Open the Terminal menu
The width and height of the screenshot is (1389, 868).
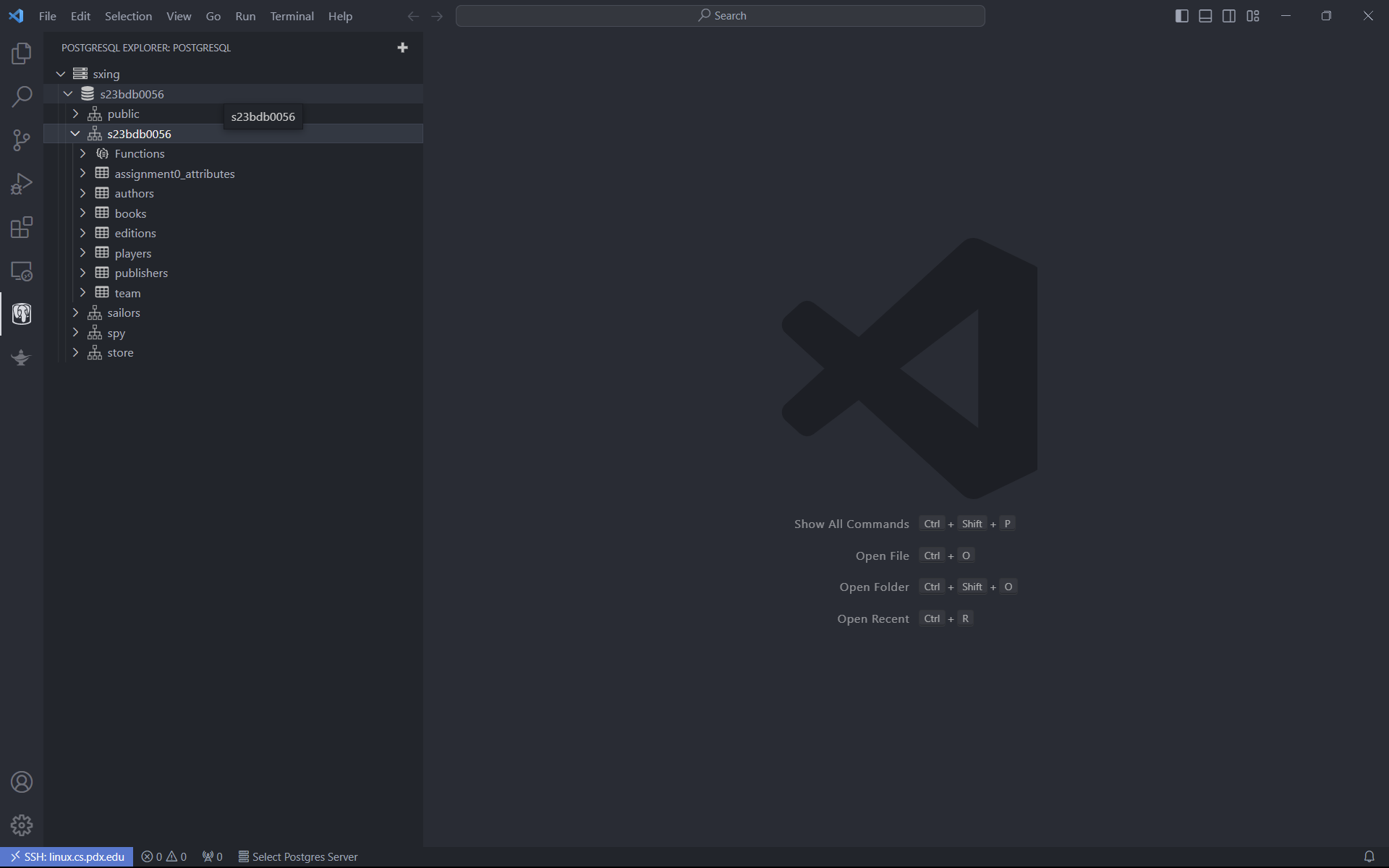click(292, 16)
